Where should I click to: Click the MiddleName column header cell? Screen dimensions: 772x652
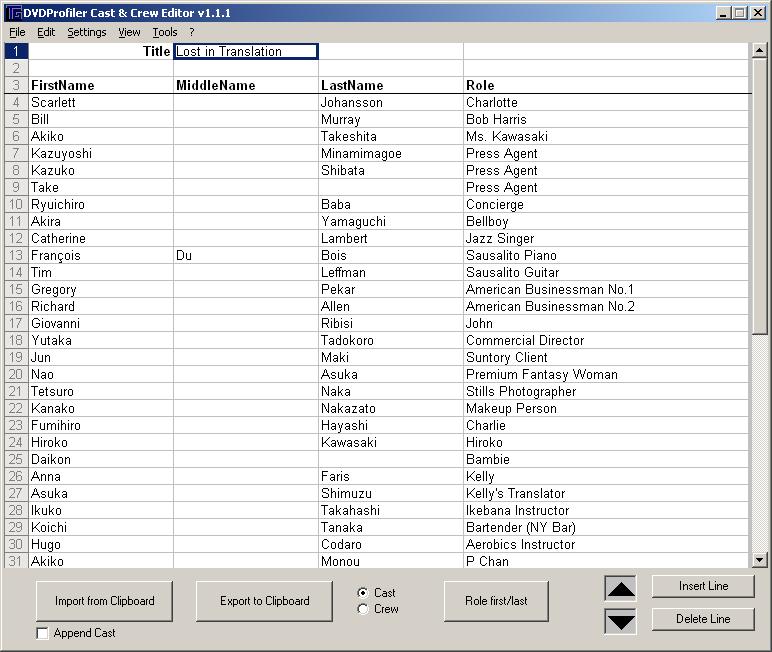(246, 85)
